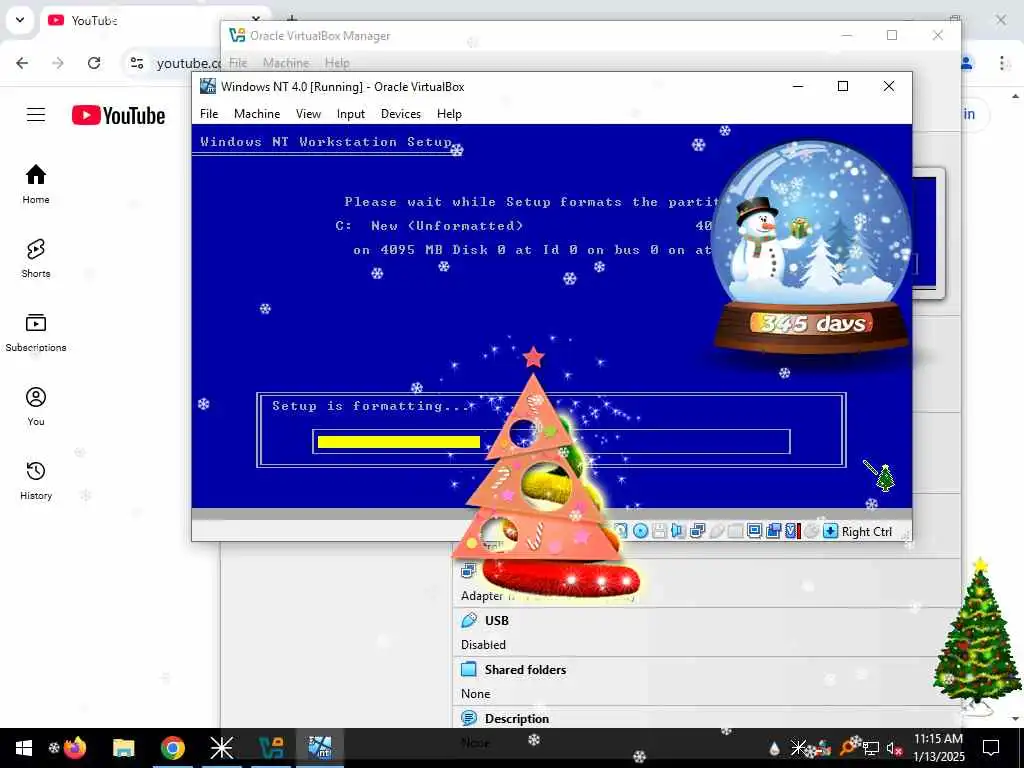Image resolution: width=1024 pixels, height=768 pixels.
Task: Click the keyboard capture arrow icon beside Right Ctrl
Action: click(830, 532)
